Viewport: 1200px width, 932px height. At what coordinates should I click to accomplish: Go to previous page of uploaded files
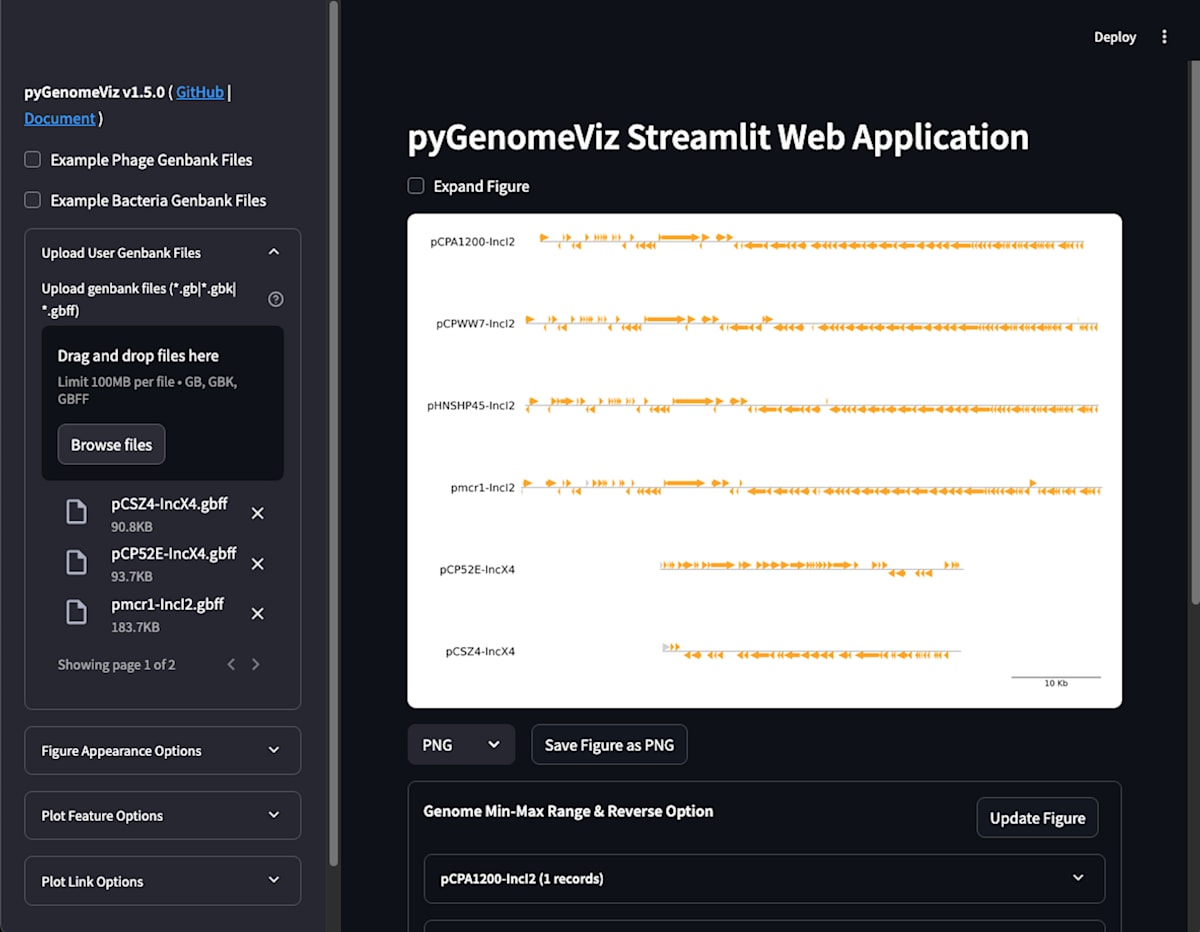click(231, 664)
